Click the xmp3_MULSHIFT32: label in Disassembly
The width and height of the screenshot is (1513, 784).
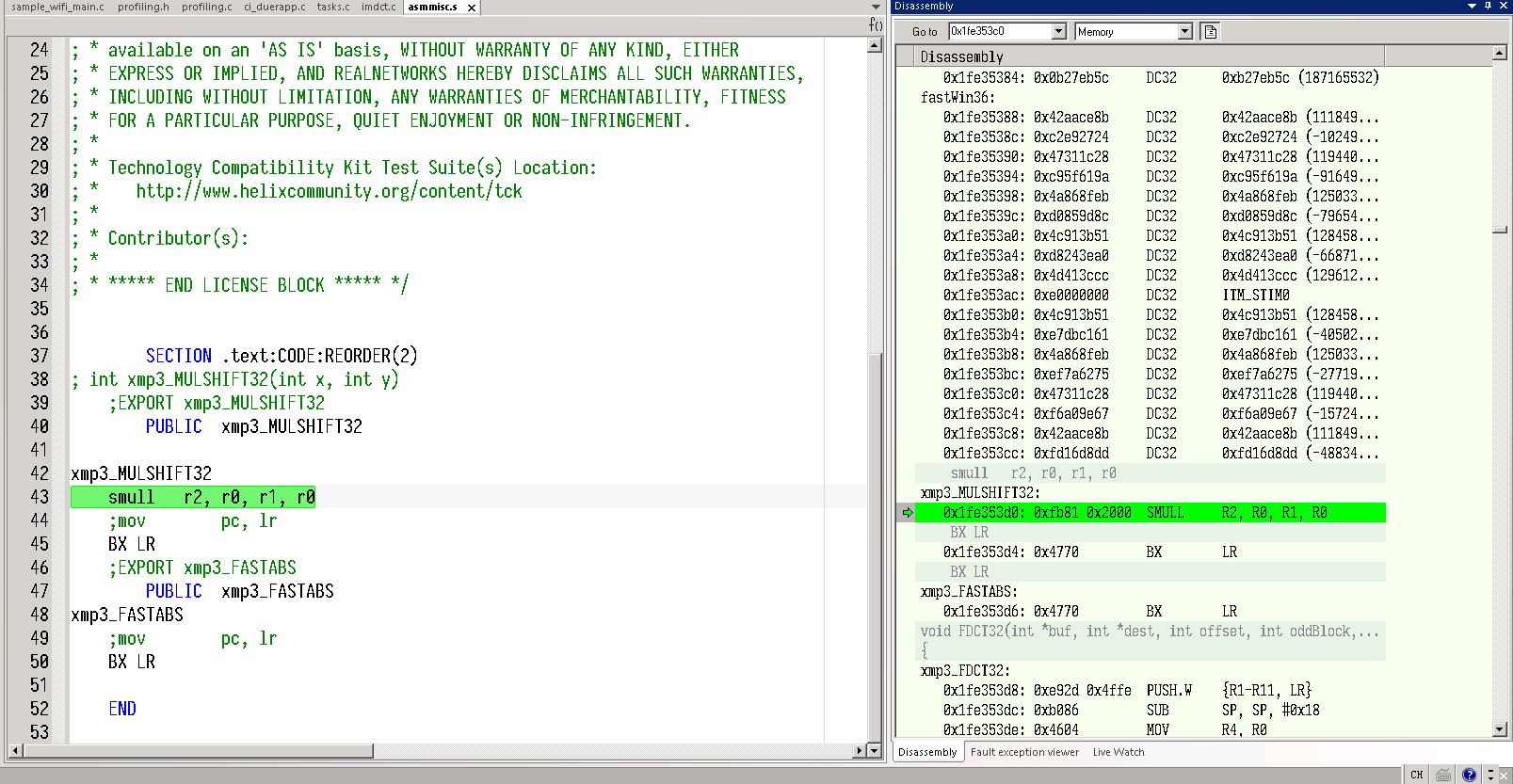980,493
